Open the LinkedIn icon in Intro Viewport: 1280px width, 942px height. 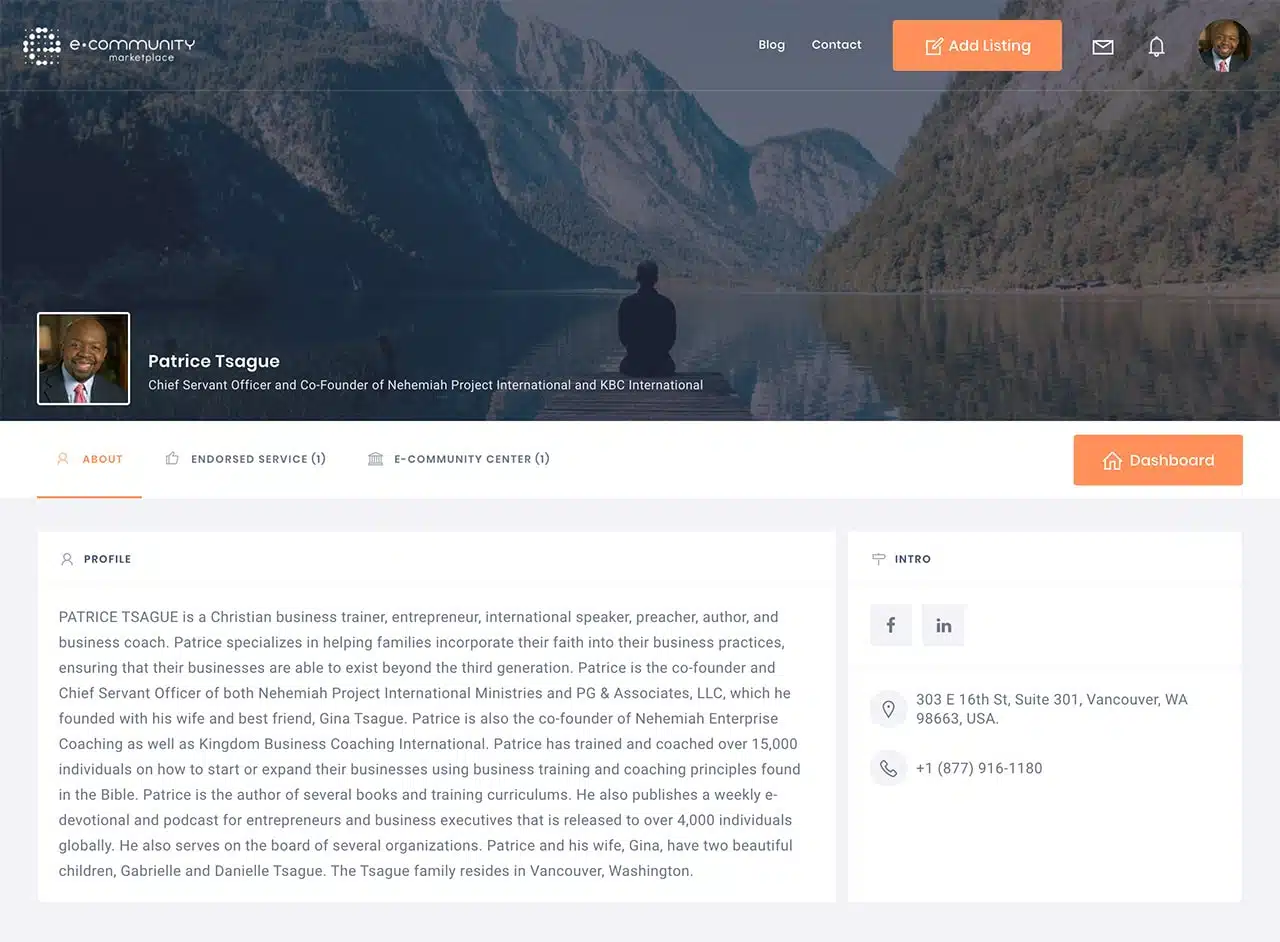coord(943,625)
